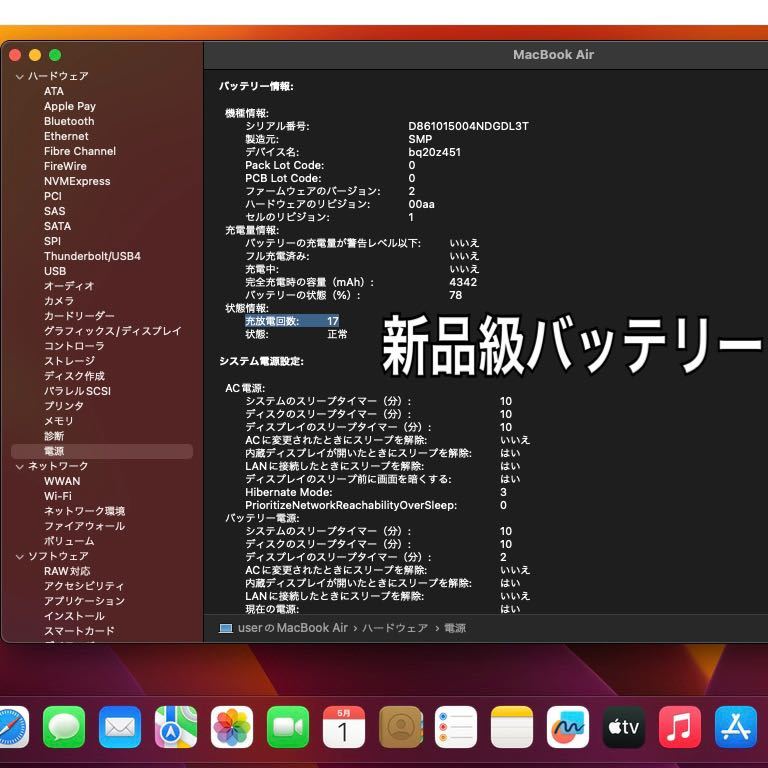Select Ethernet in the sidebar
Screen dimensions: 768x768
tap(66, 136)
